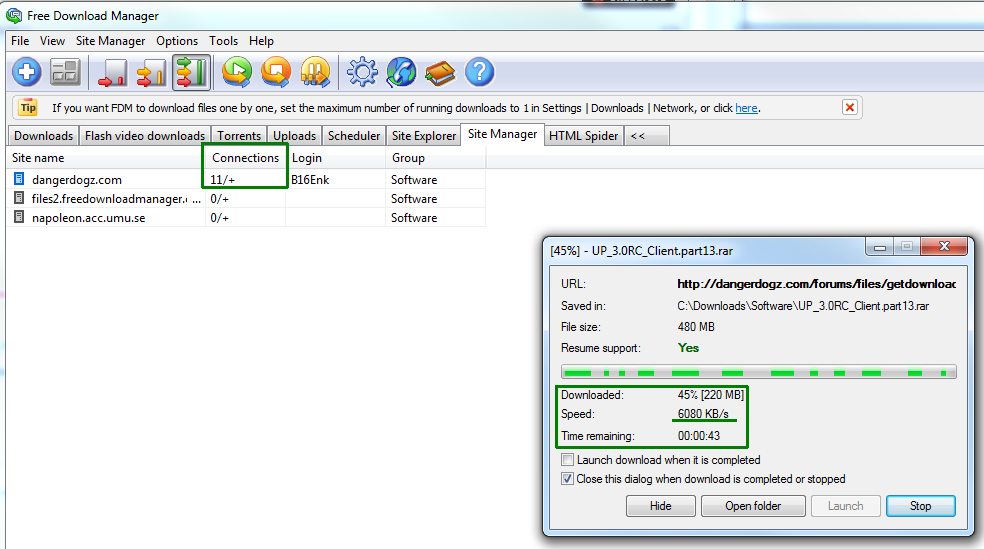Enable Launch download when it is completed
984x549 pixels.
click(567, 460)
